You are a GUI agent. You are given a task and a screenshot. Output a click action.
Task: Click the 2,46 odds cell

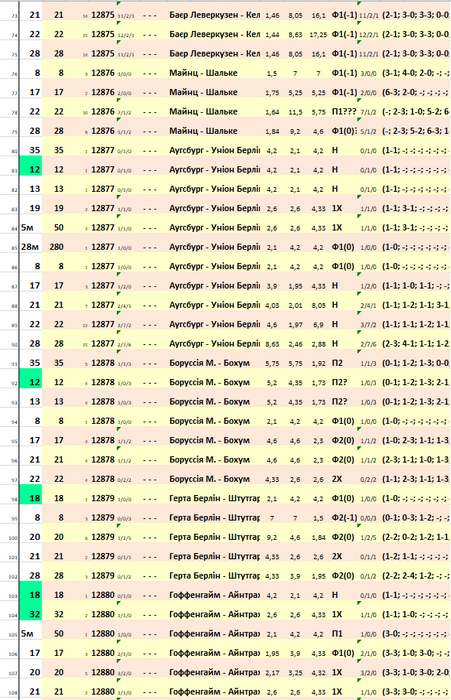[295, 344]
